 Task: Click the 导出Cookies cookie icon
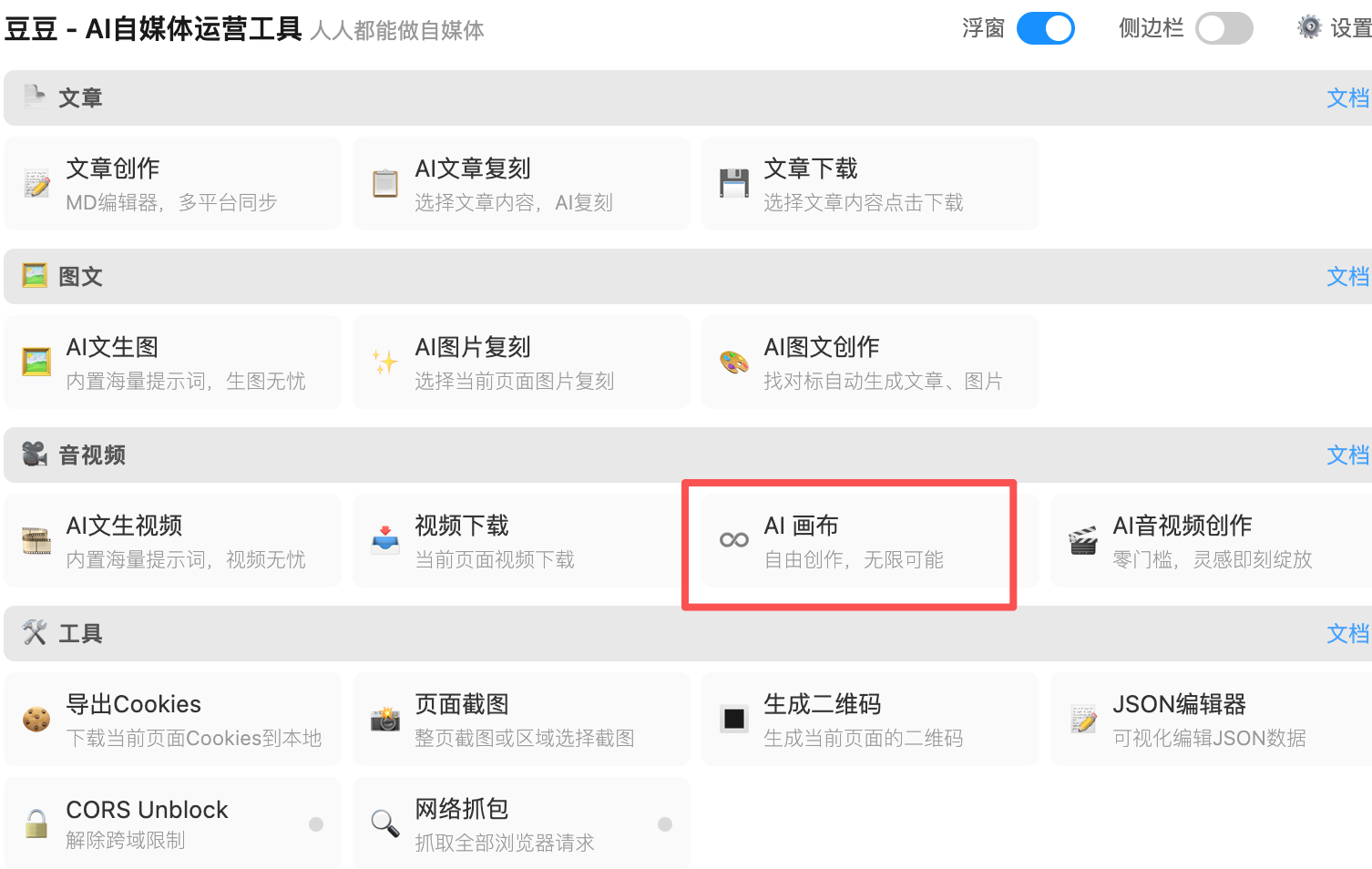(36, 720)
